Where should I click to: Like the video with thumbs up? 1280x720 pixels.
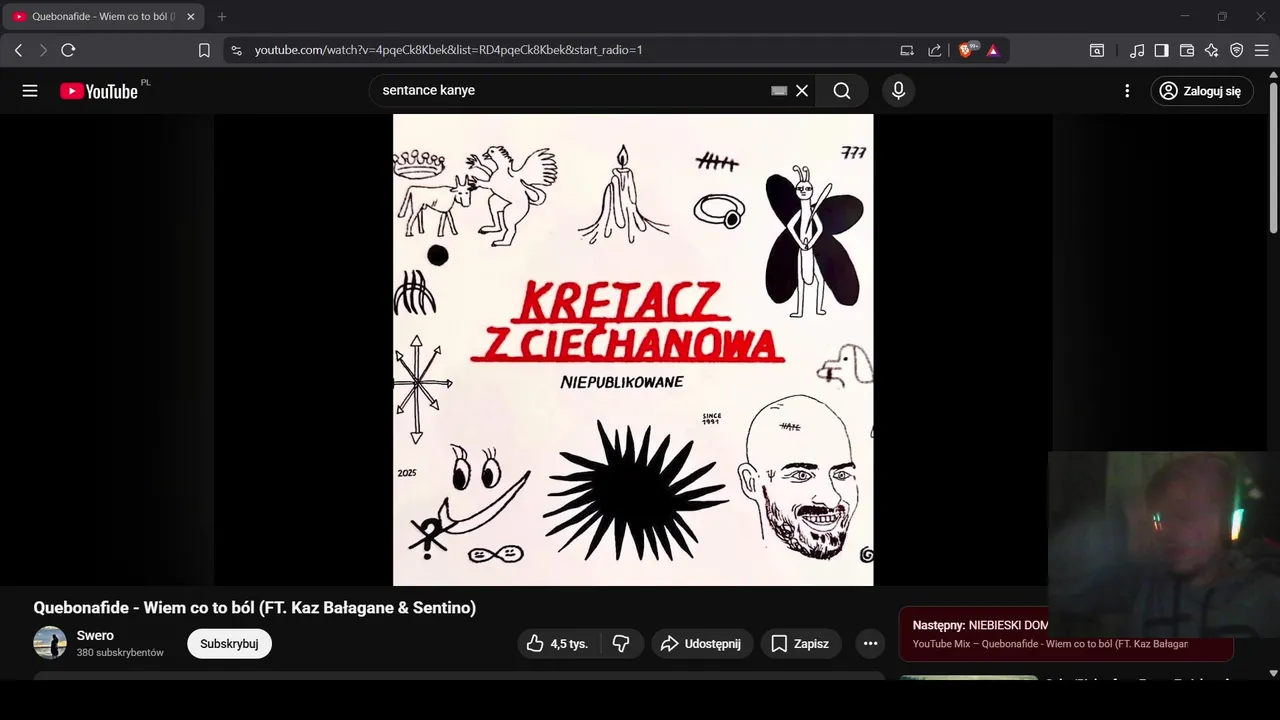pos(558,644)
